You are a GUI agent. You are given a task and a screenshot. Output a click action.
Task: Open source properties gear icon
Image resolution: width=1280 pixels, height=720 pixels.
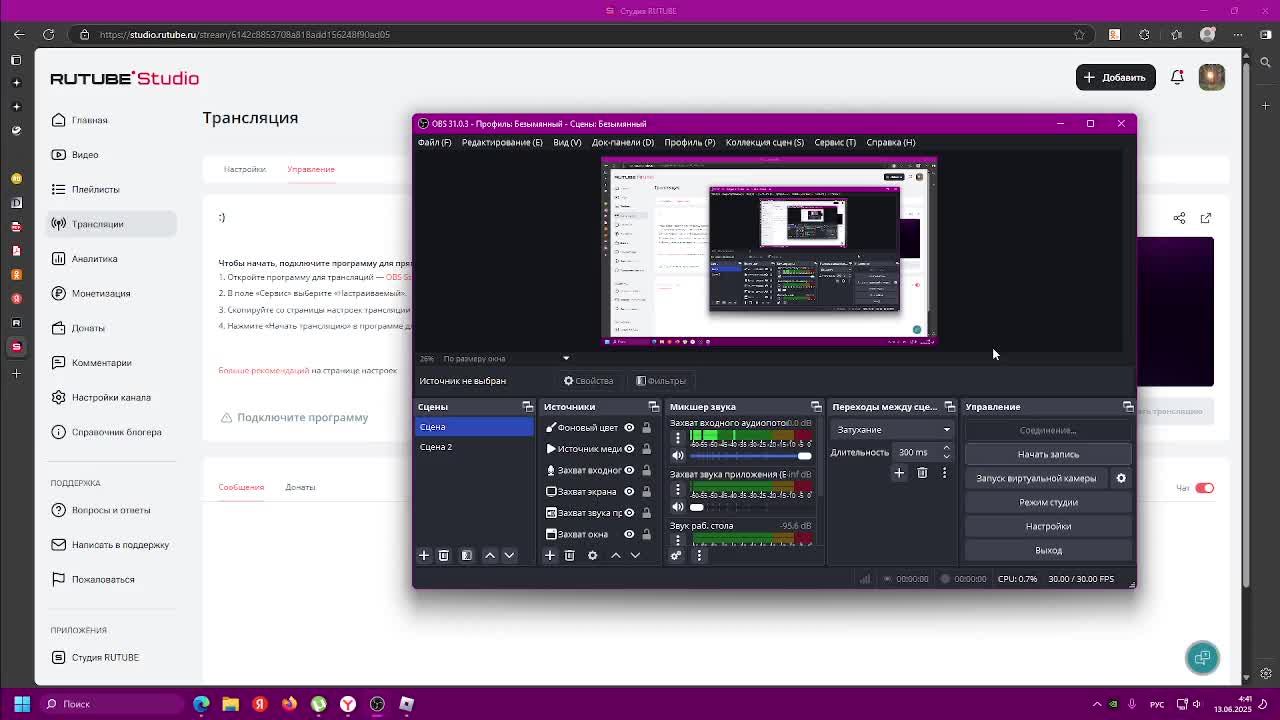point(593,555)
